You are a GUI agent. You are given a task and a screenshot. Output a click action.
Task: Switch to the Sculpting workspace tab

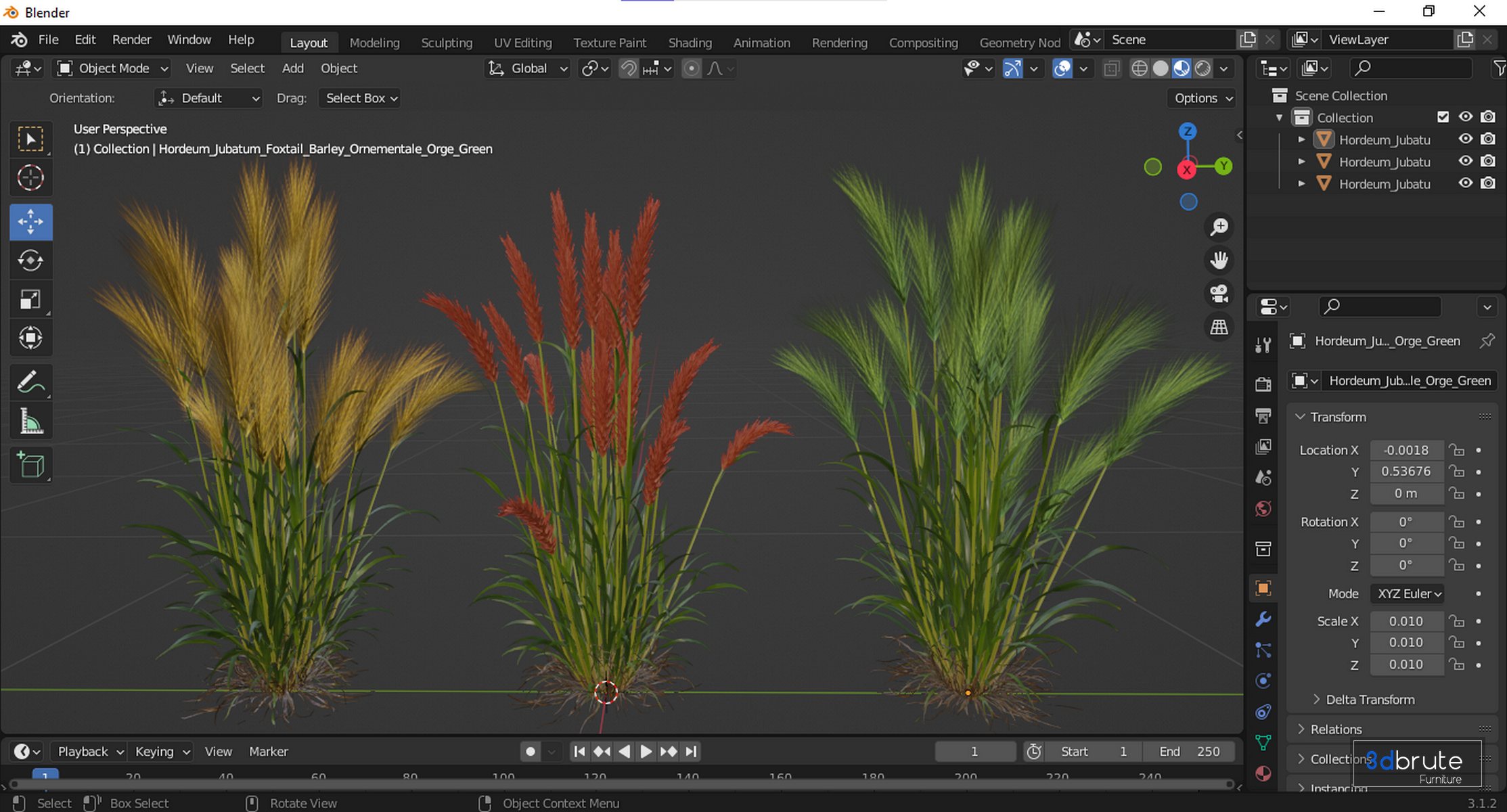pos(447,42)
